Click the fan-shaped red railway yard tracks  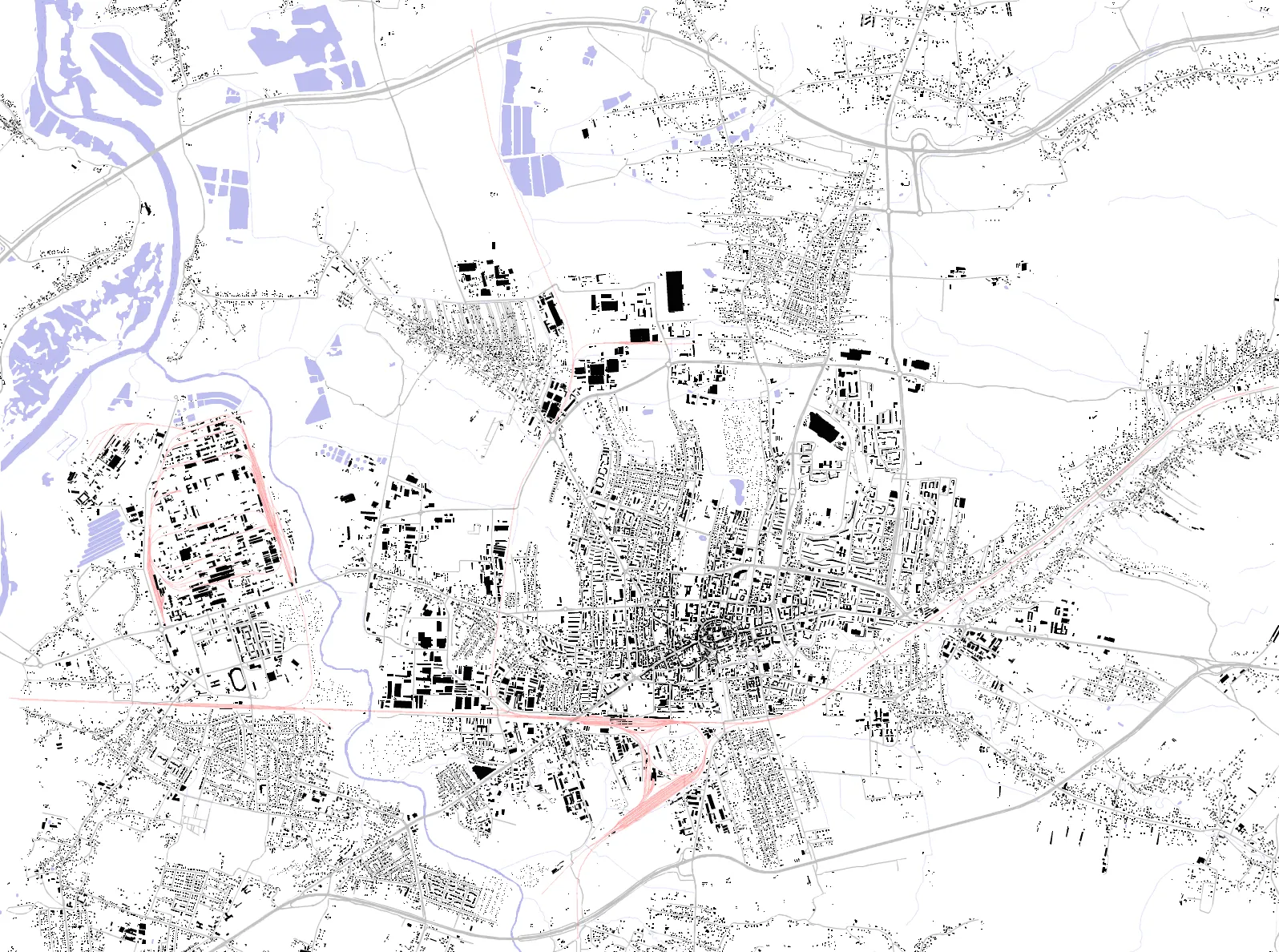click(657, 800)
